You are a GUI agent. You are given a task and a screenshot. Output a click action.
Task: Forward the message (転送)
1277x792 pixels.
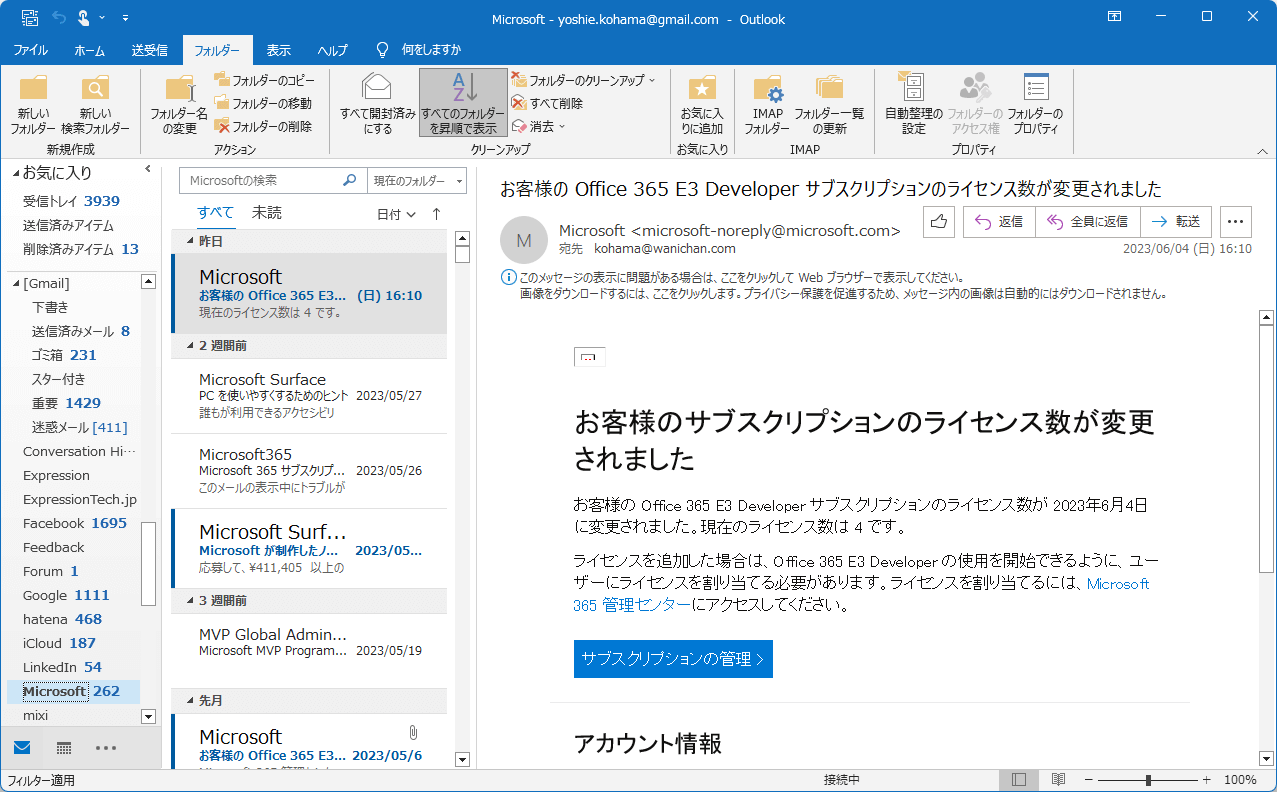point(1175,222)
